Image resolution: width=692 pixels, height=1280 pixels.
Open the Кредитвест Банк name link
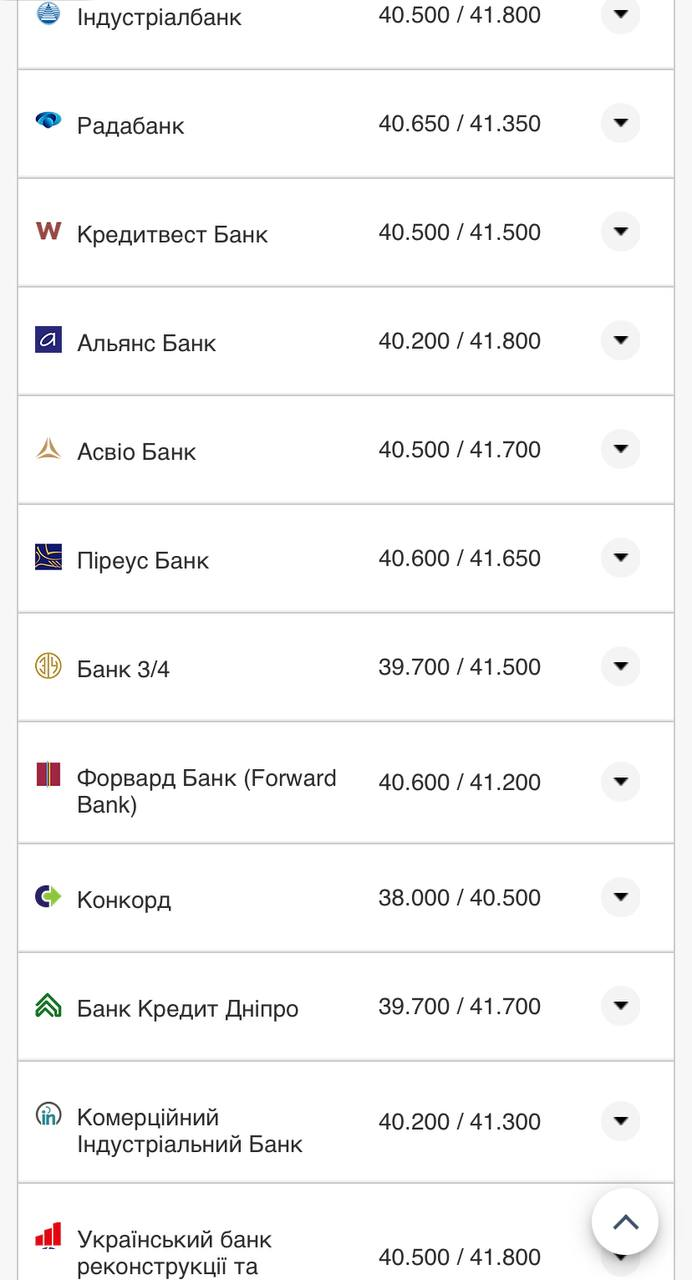tap(172, 235)
